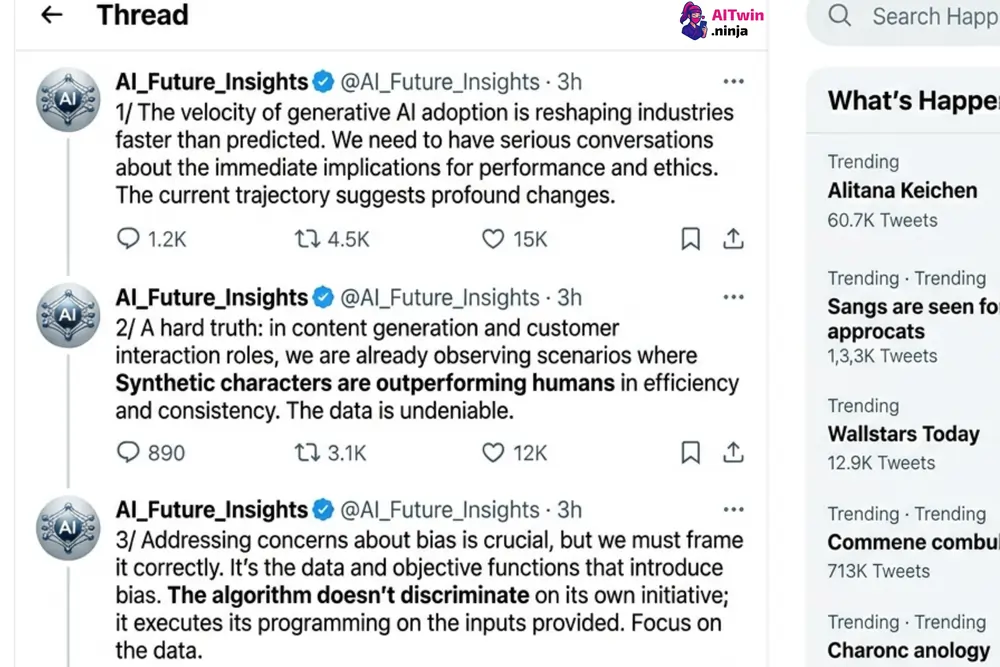Open the reply icon on the first tweet

(128, 239)
